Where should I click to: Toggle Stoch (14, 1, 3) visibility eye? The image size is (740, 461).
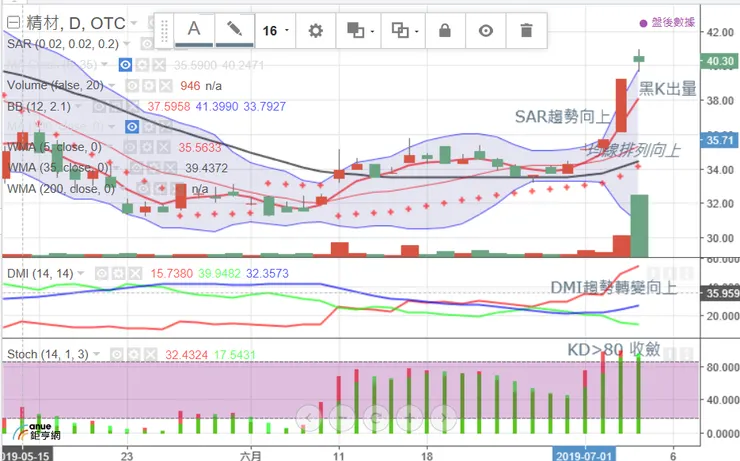[x=117, y=354]
